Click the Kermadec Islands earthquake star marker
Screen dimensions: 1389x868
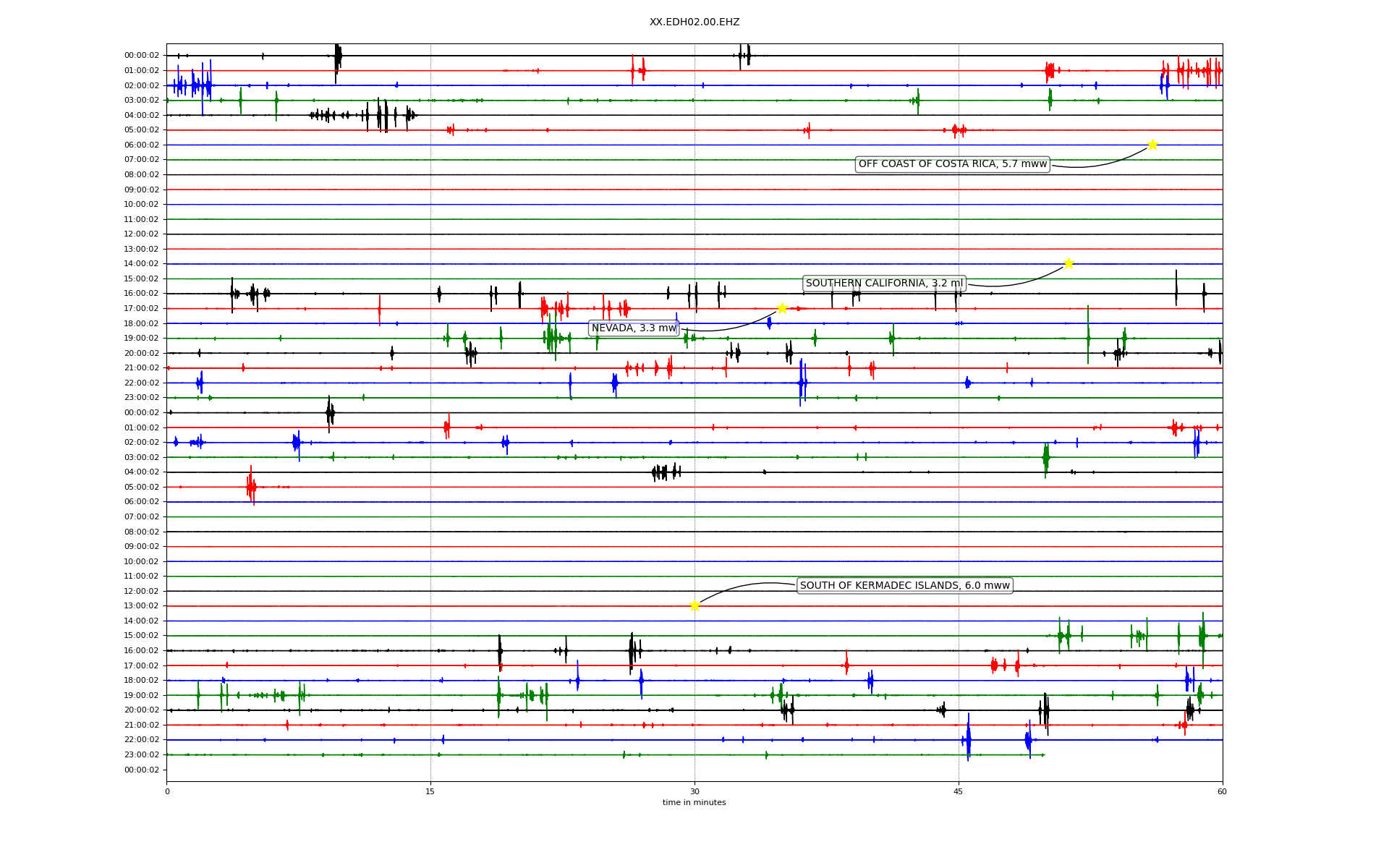point(694,605)
